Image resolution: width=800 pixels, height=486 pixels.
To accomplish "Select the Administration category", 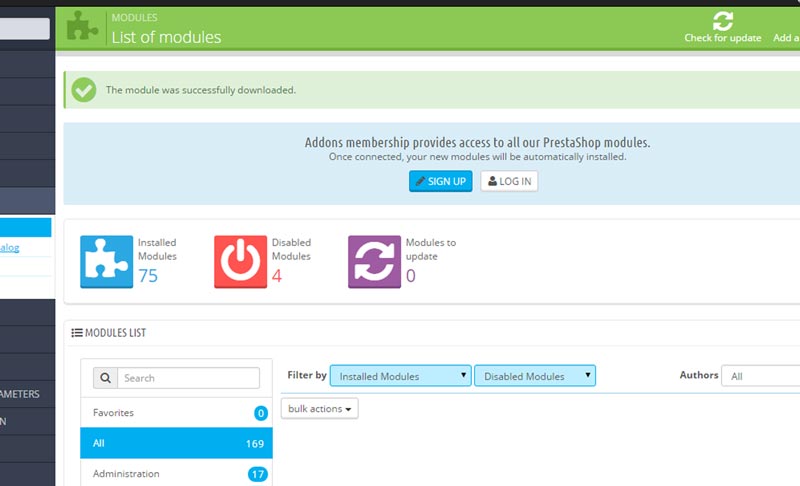I will click(177, 474).
